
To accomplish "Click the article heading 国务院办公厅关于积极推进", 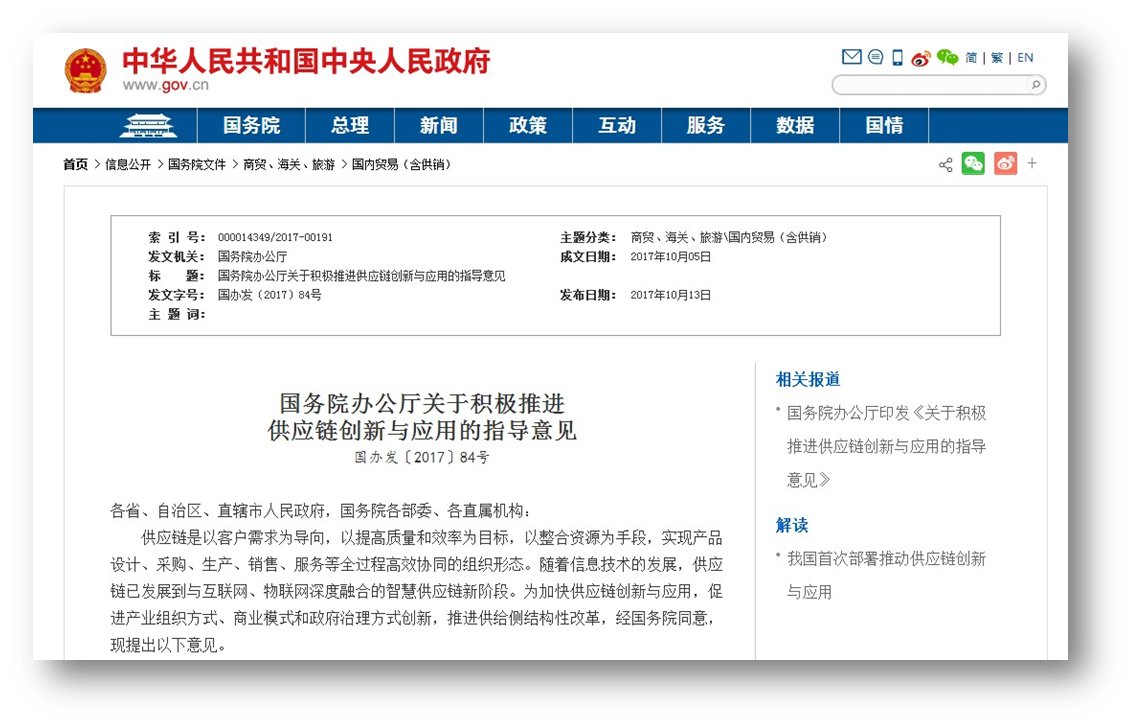I will (422, 403).
